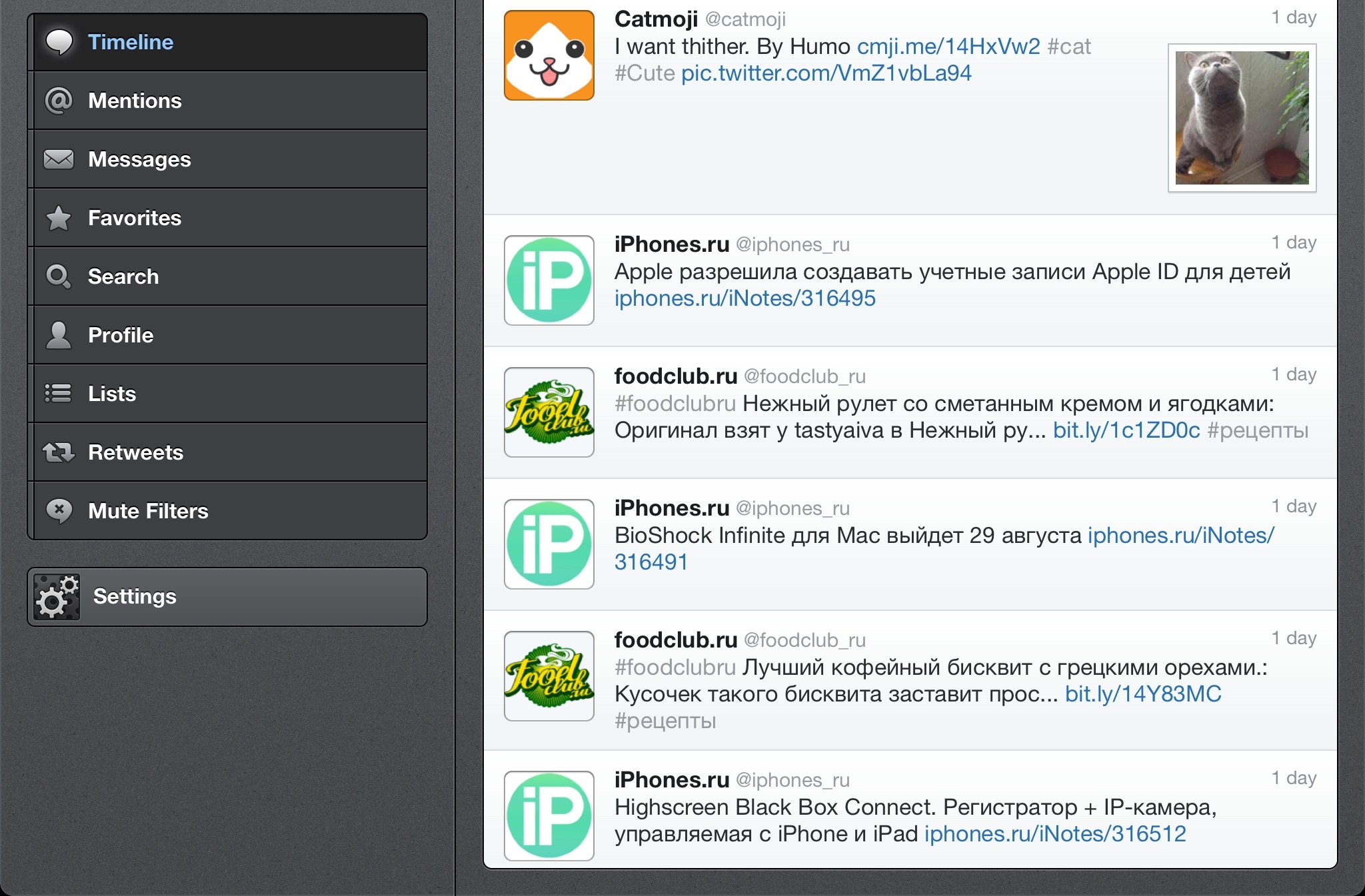1365x896 pixels.
Task: Click the Profile person icon
Action: point(59,335)
